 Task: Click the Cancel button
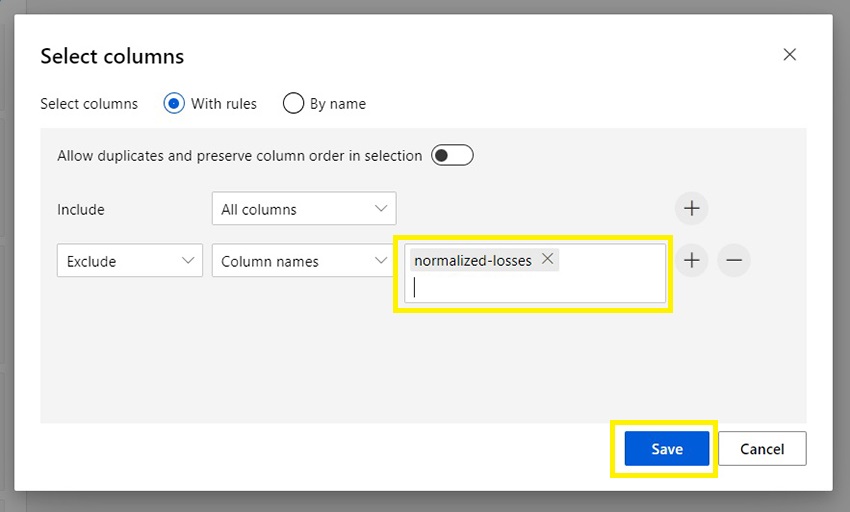[x=762, y=449]
